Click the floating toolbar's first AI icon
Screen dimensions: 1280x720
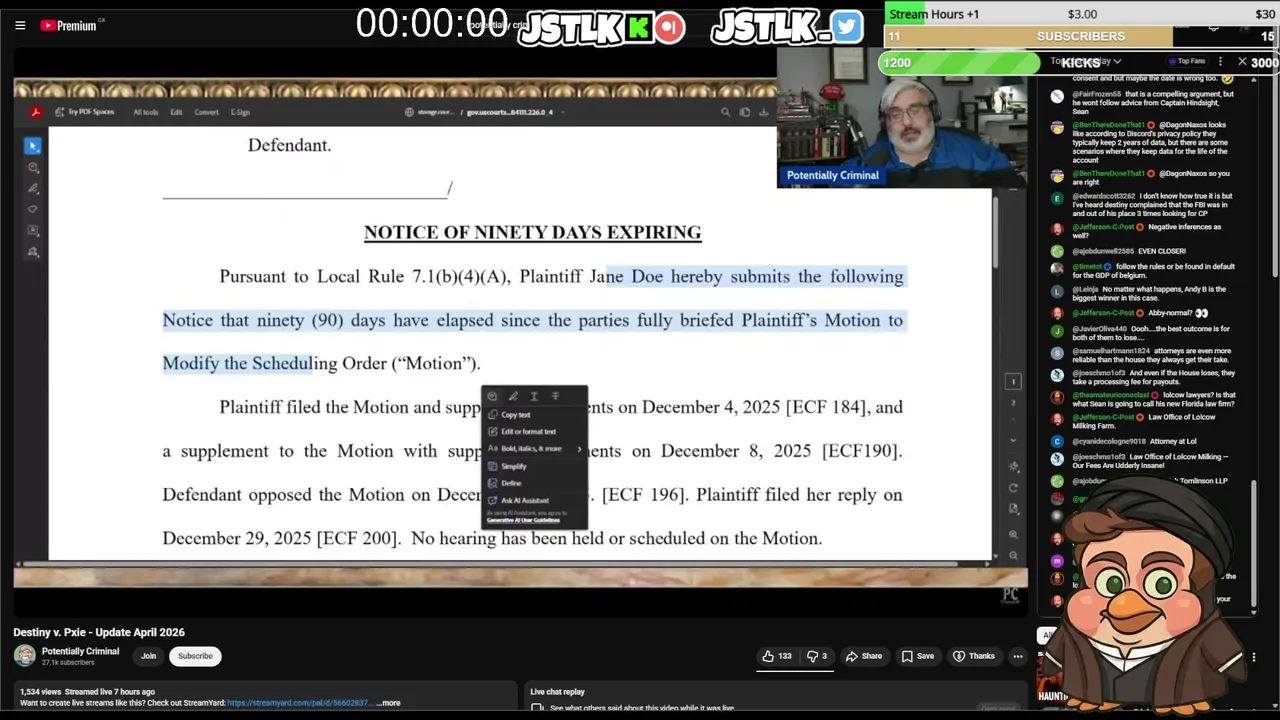492,396
